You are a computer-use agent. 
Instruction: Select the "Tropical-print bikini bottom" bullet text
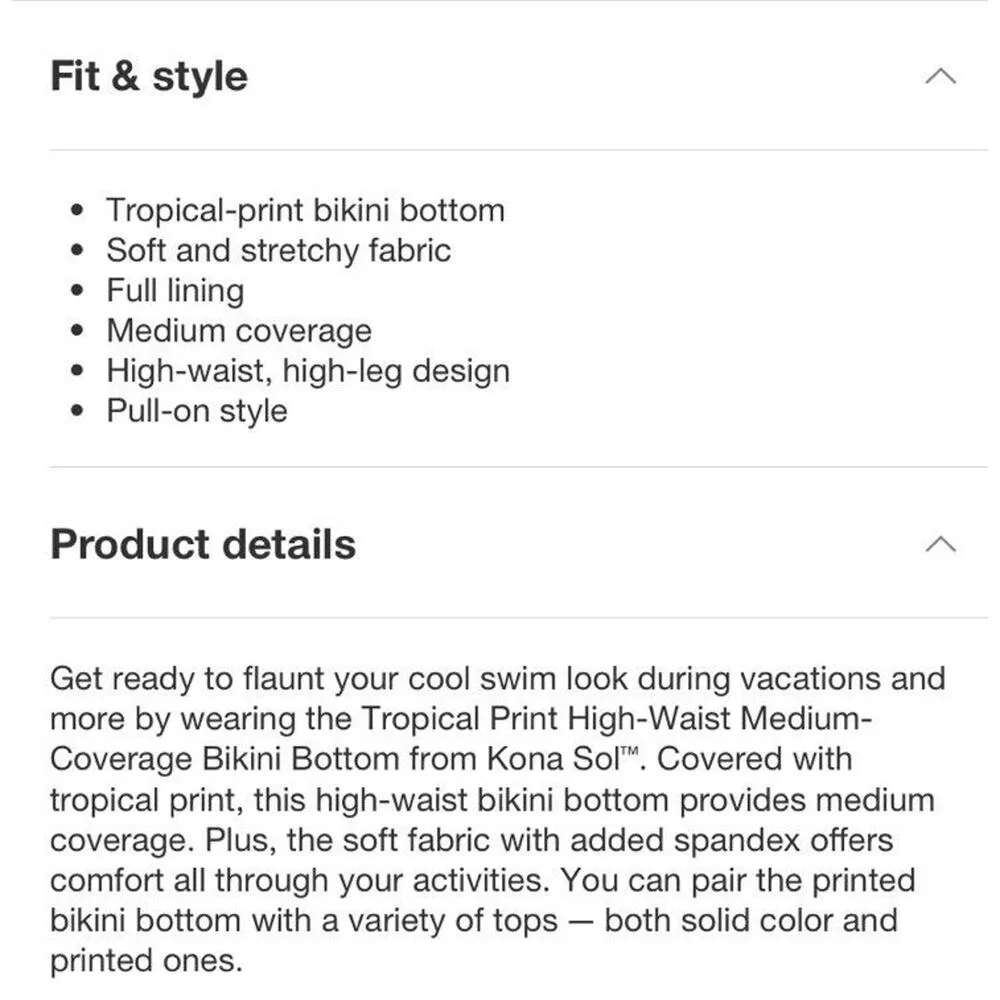click(305, 210)
